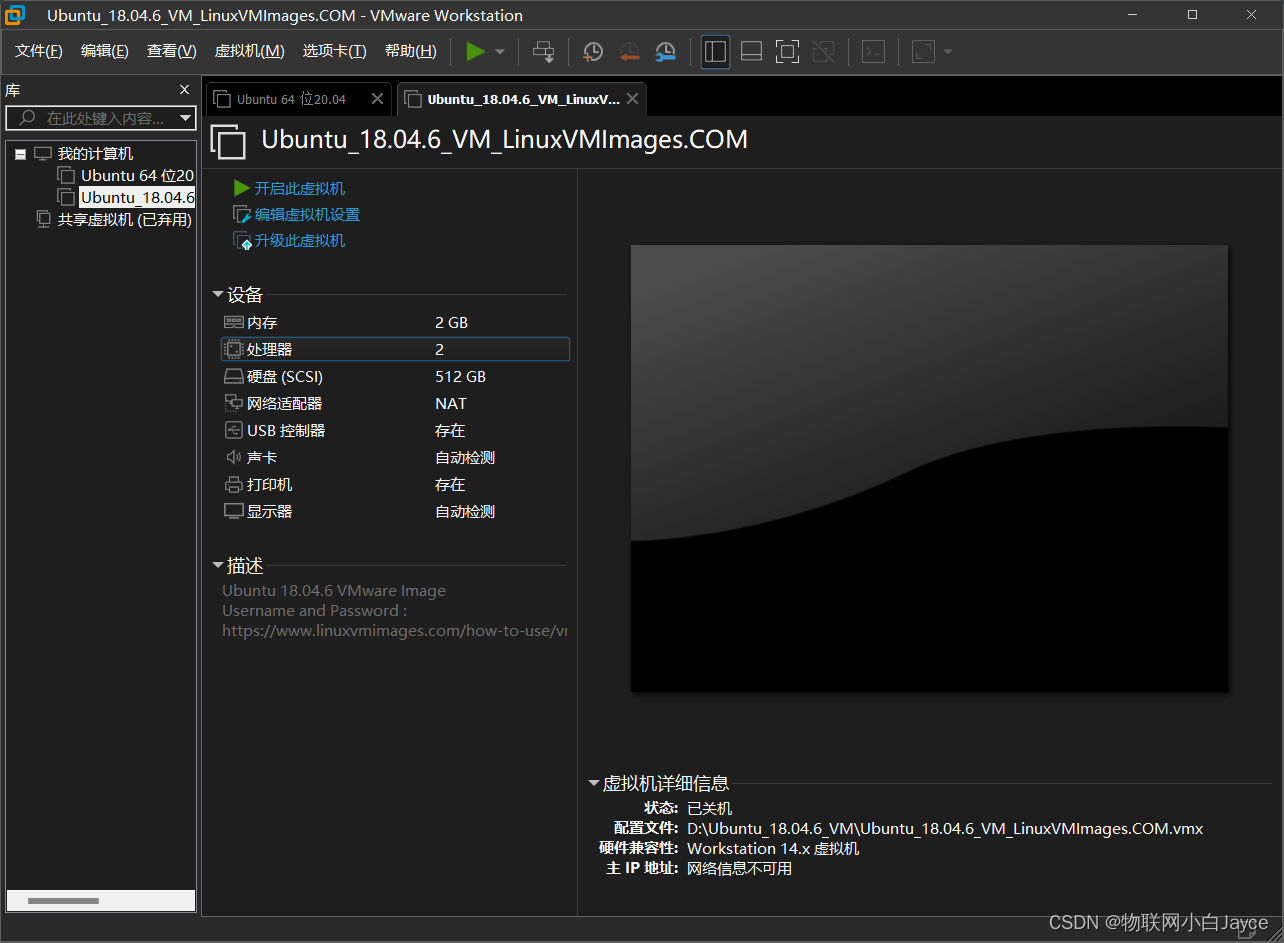
Task: Click the 处理器 processor device icon
Action: 233,349
